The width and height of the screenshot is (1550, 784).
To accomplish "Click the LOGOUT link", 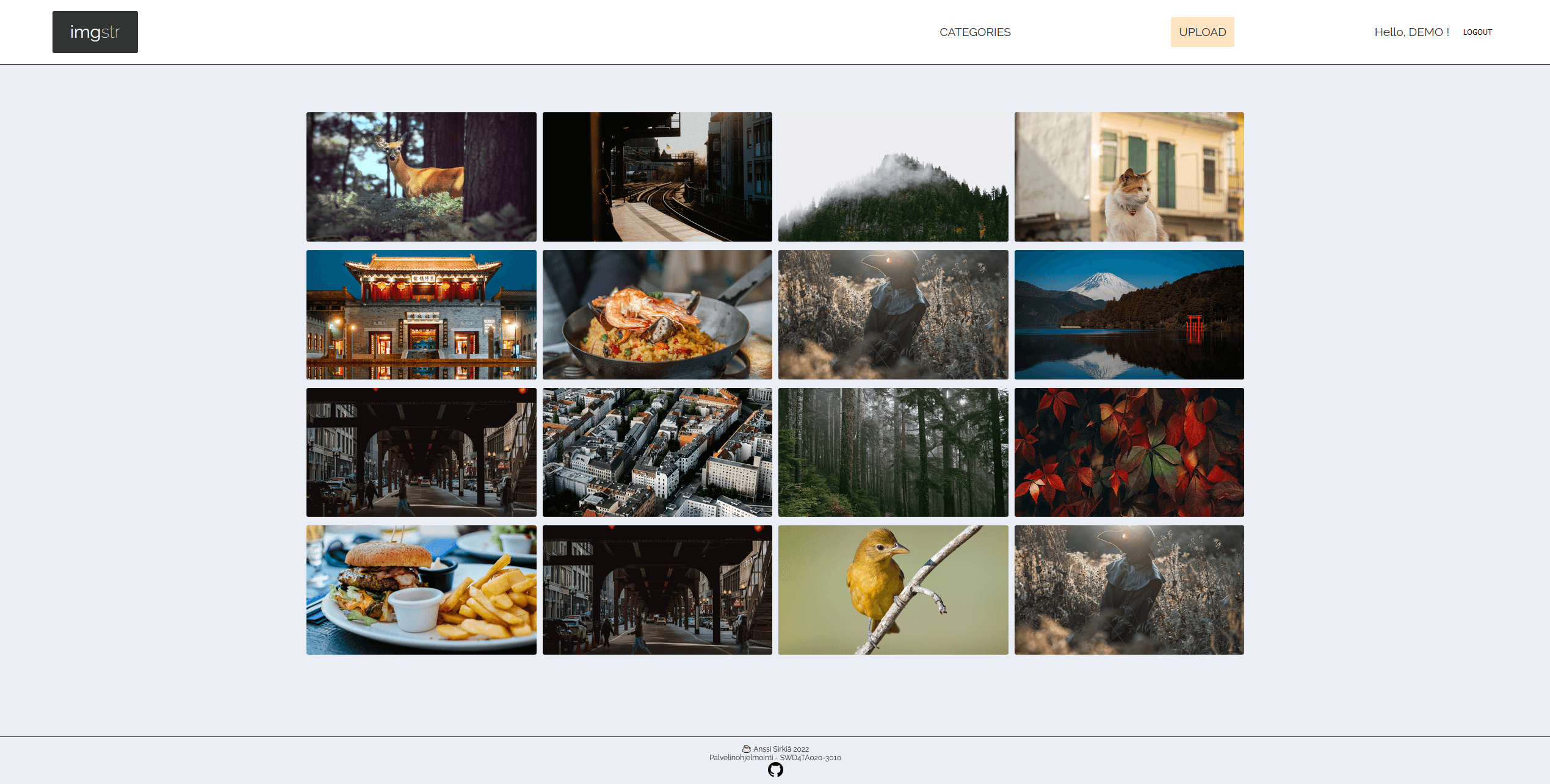I will tap(1477, 32).
